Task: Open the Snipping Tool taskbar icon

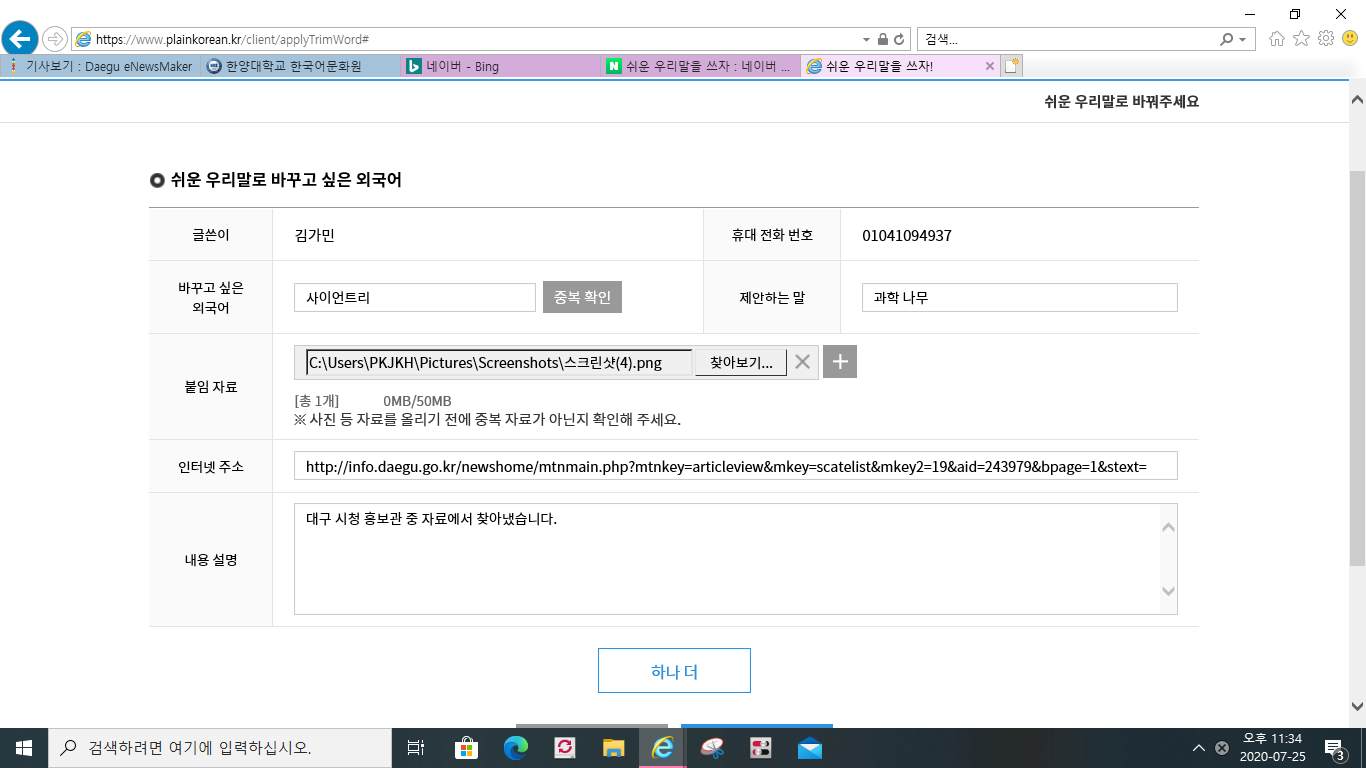Action: click(x=711, y=748)
